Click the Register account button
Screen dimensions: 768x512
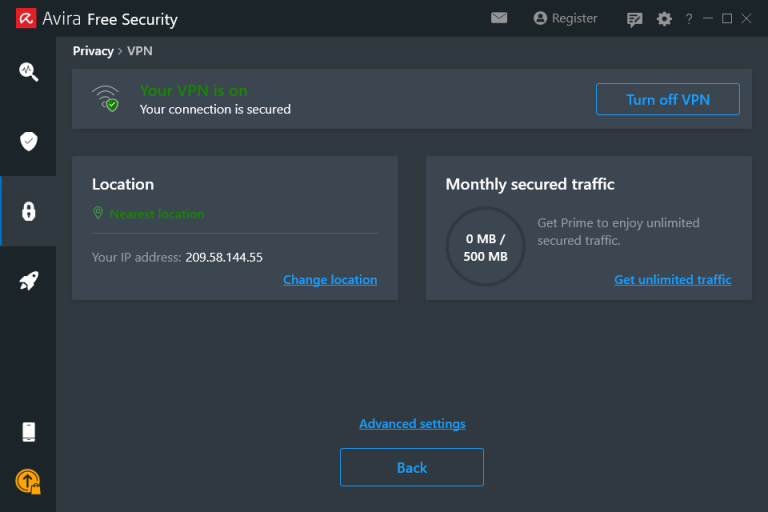pyautogui.click(x=566, y=19)
